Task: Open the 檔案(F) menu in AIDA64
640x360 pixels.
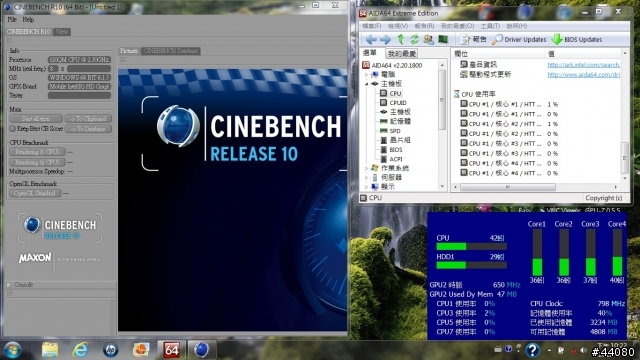Action: [371, 26]
